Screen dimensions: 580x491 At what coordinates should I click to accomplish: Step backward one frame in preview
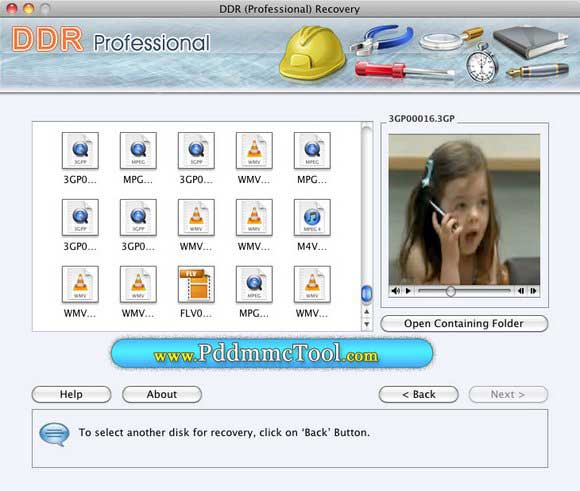521,291
